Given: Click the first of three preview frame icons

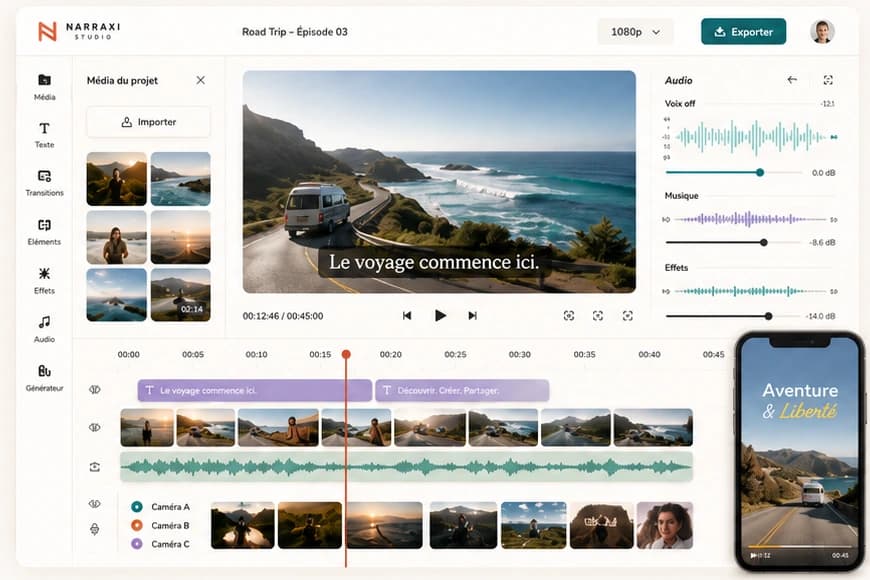Looking at the screenshot, I should click(569, 316).
